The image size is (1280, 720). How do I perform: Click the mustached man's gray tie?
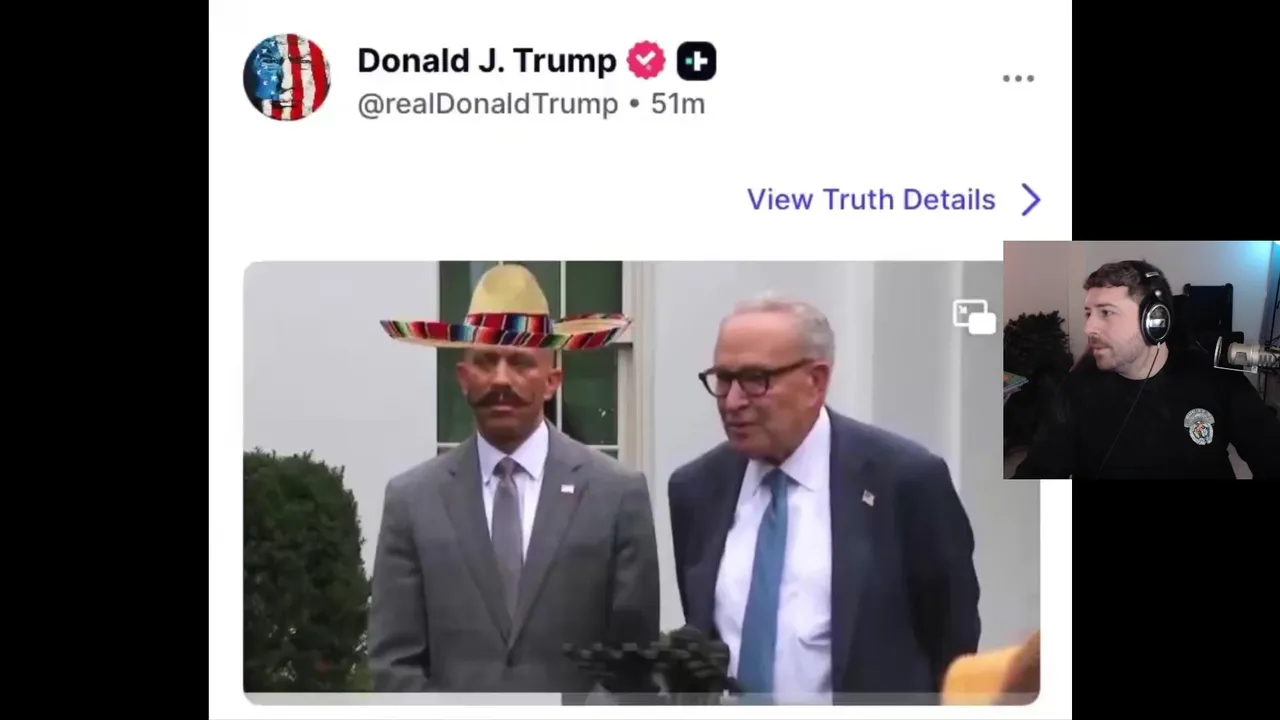[507, 530]
